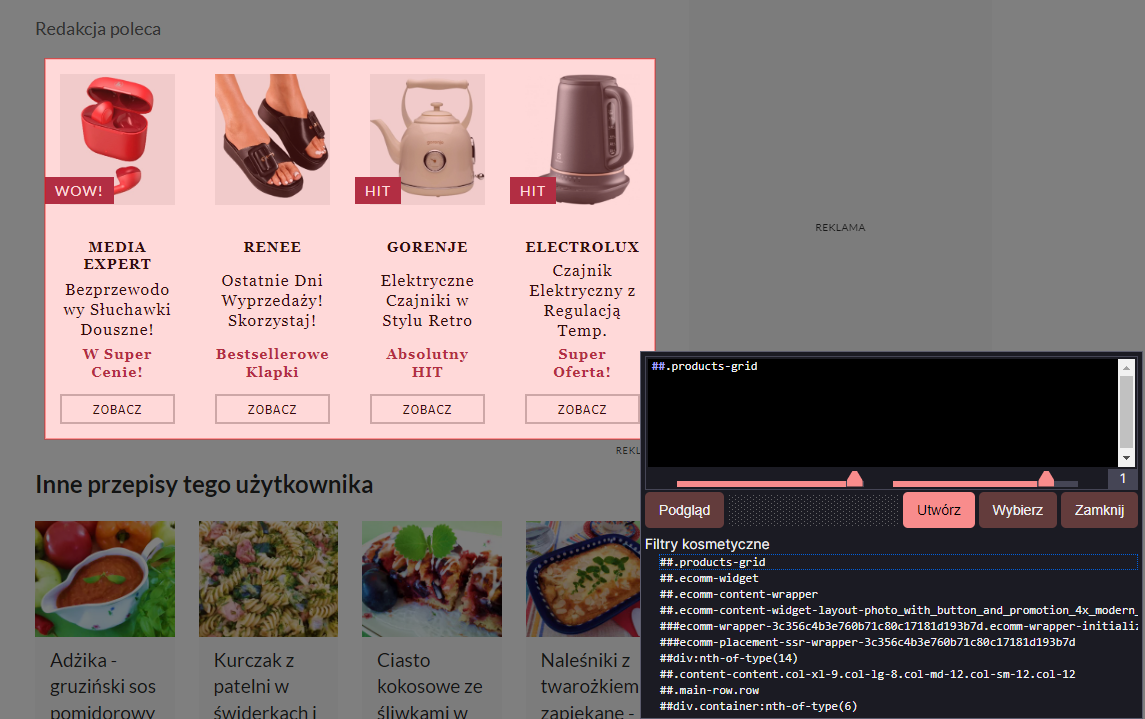Open Adżika gruziński sos recipe thumbnail
The width and height of the screenshot is (1145, 719).
tap(105, 579)
